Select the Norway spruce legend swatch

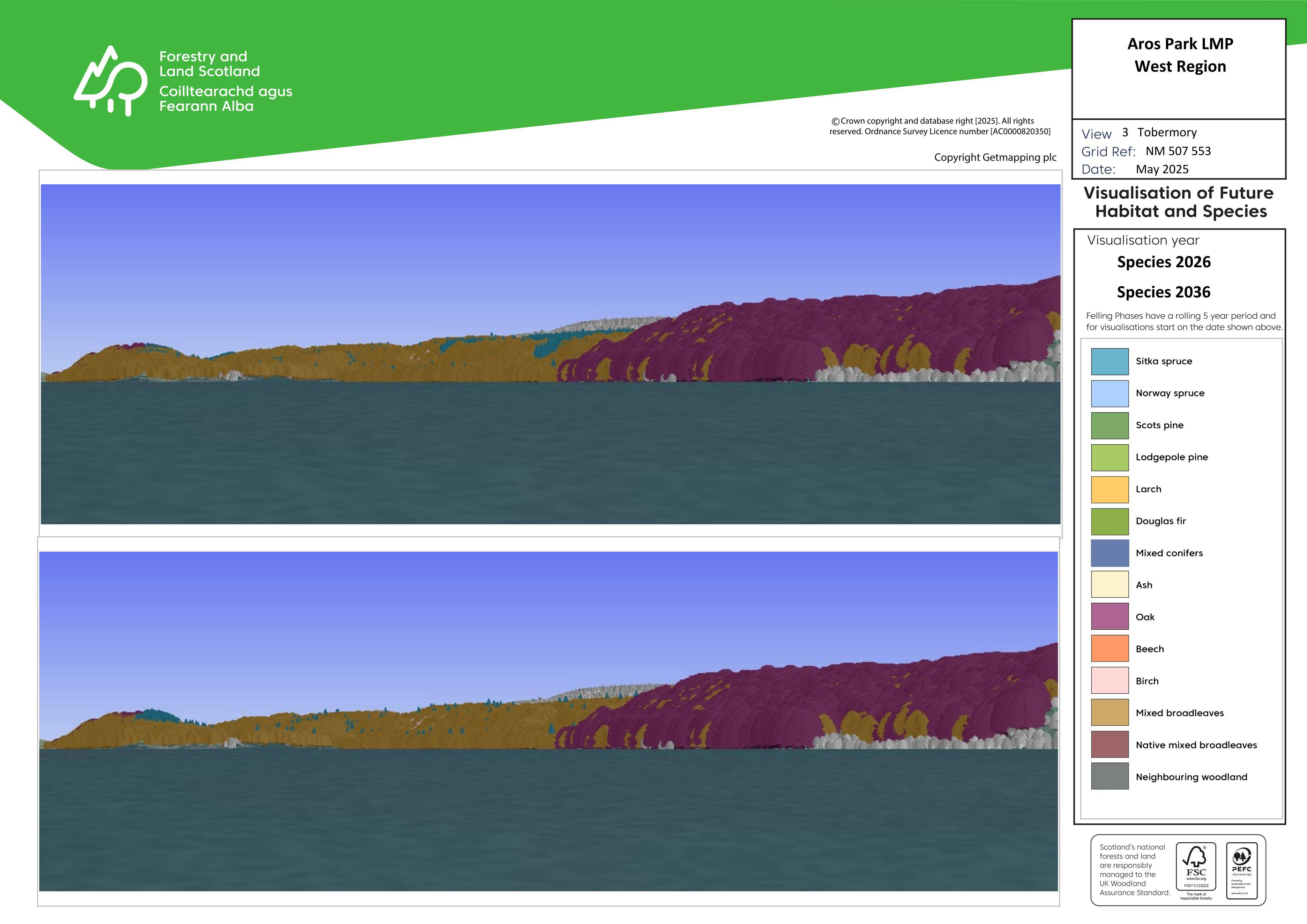1109,393
